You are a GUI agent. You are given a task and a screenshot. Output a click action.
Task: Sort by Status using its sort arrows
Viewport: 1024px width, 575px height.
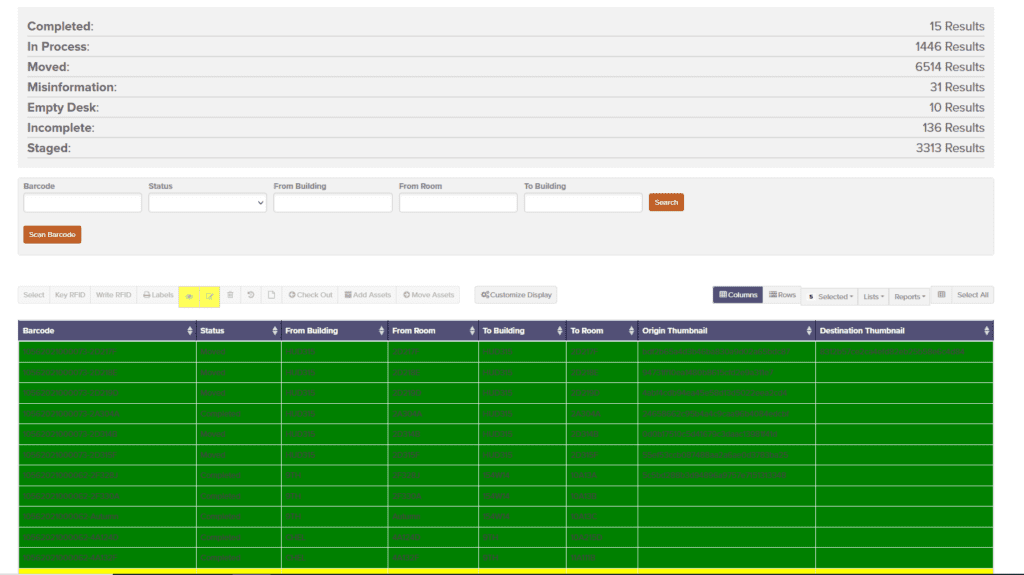[274, 331]
